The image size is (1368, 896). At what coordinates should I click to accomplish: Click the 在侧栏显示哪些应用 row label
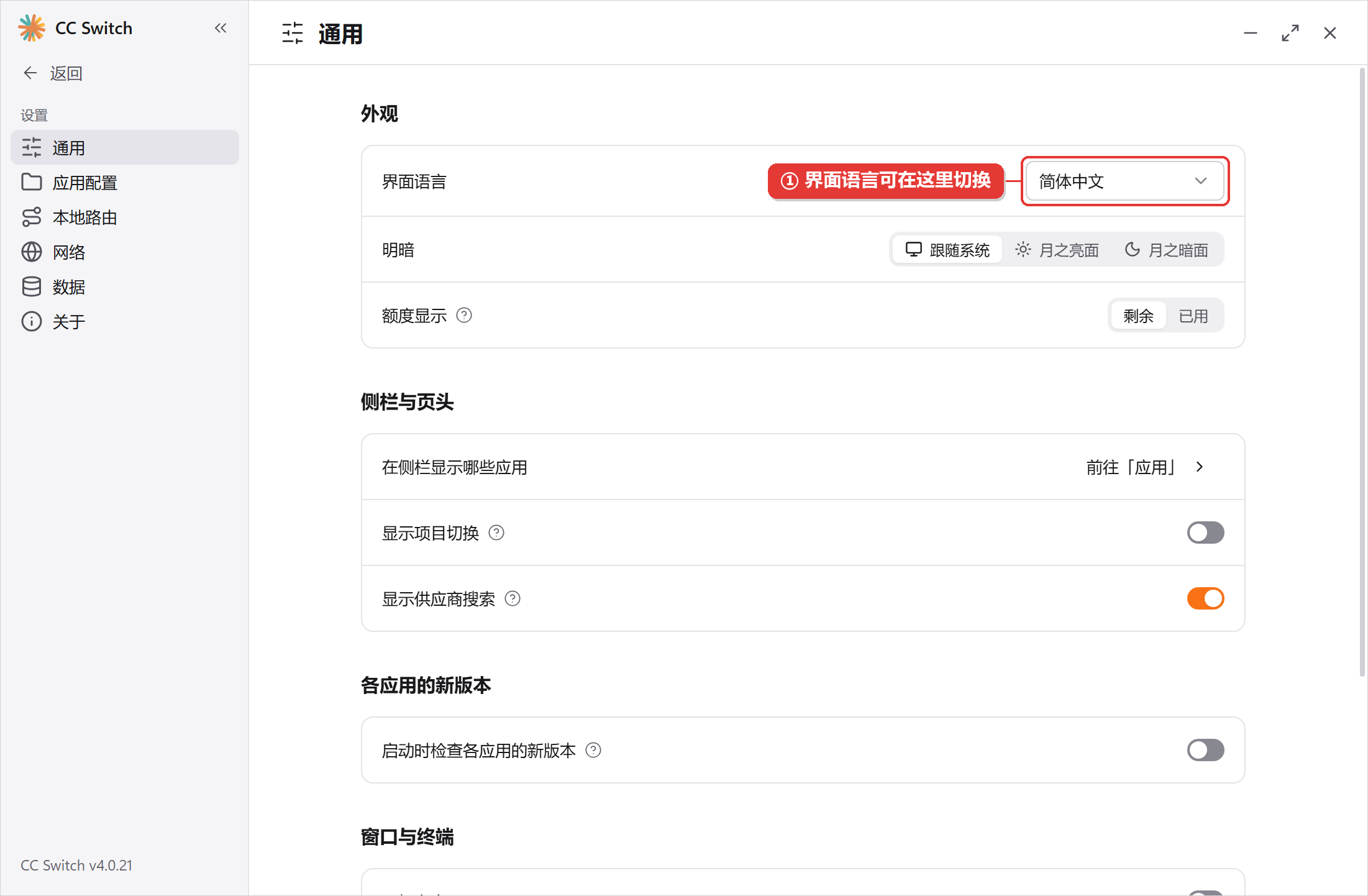(455, 467)
